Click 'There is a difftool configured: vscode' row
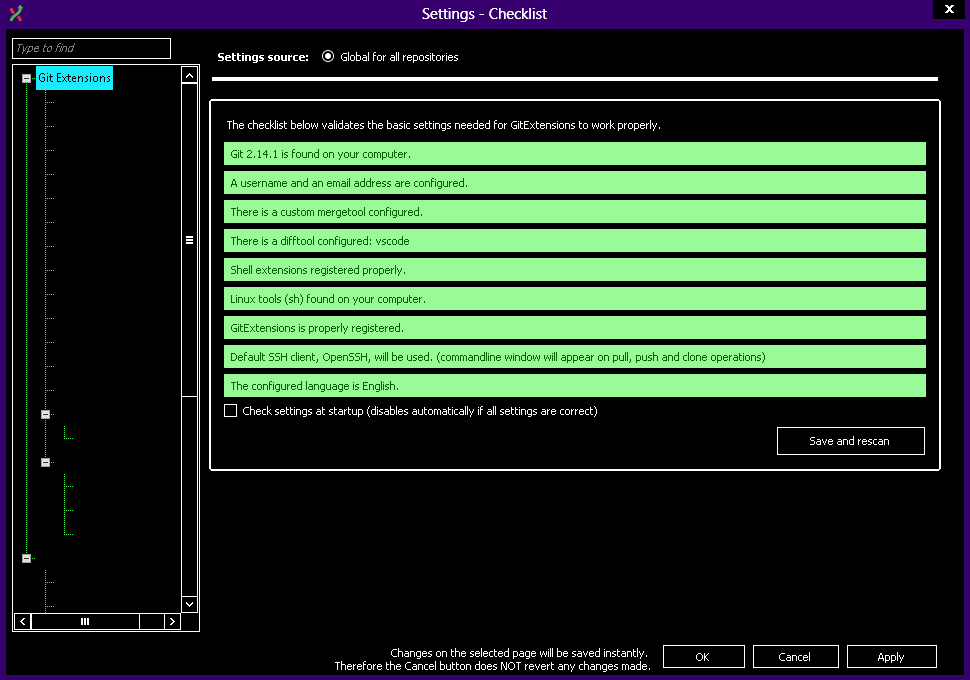 (x=575, y=241)
